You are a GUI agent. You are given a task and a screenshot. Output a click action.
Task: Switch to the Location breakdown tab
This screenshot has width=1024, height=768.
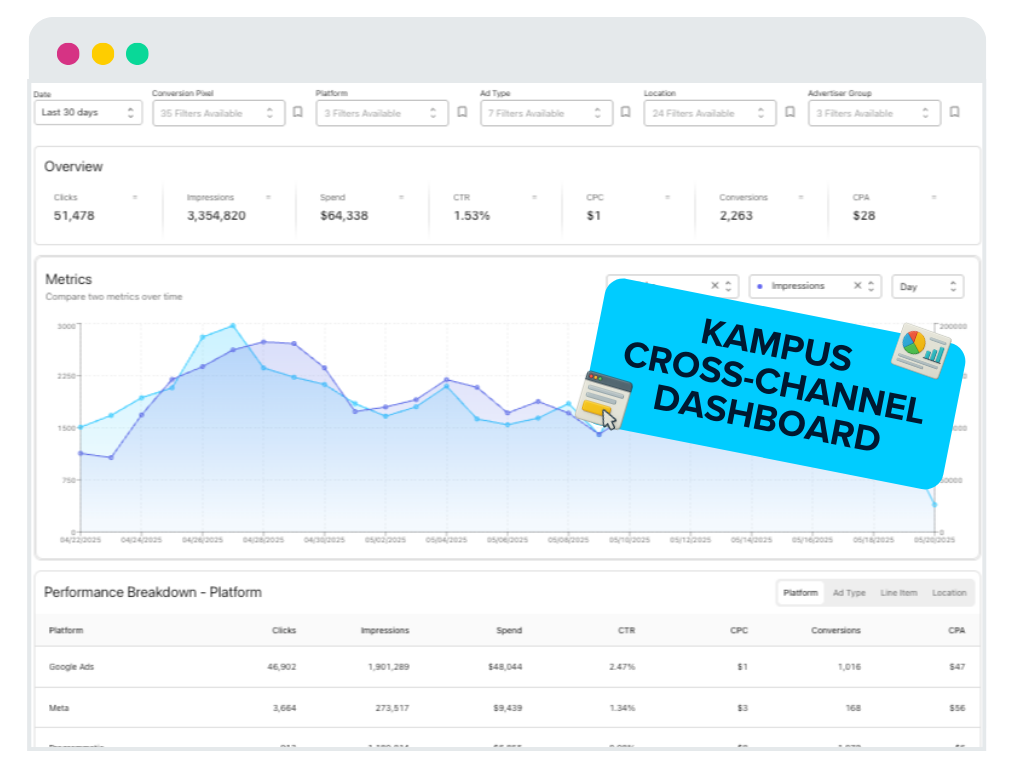click(x=949, y=593)
